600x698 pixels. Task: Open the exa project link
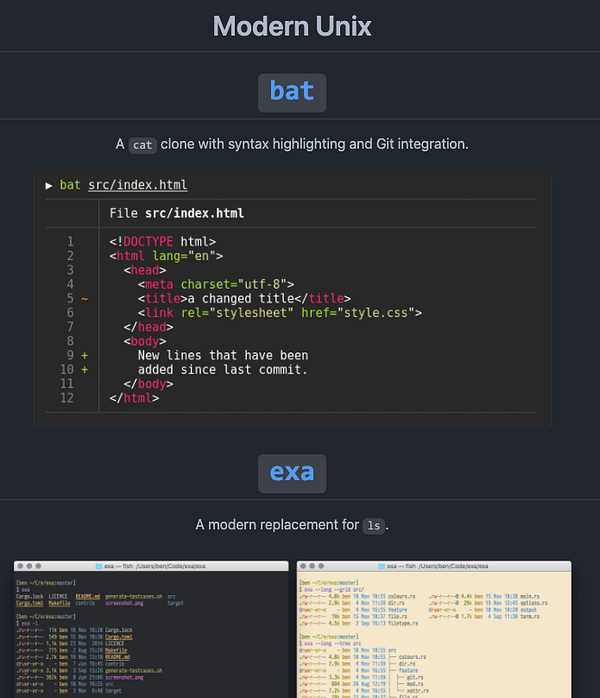coord(292,473)
